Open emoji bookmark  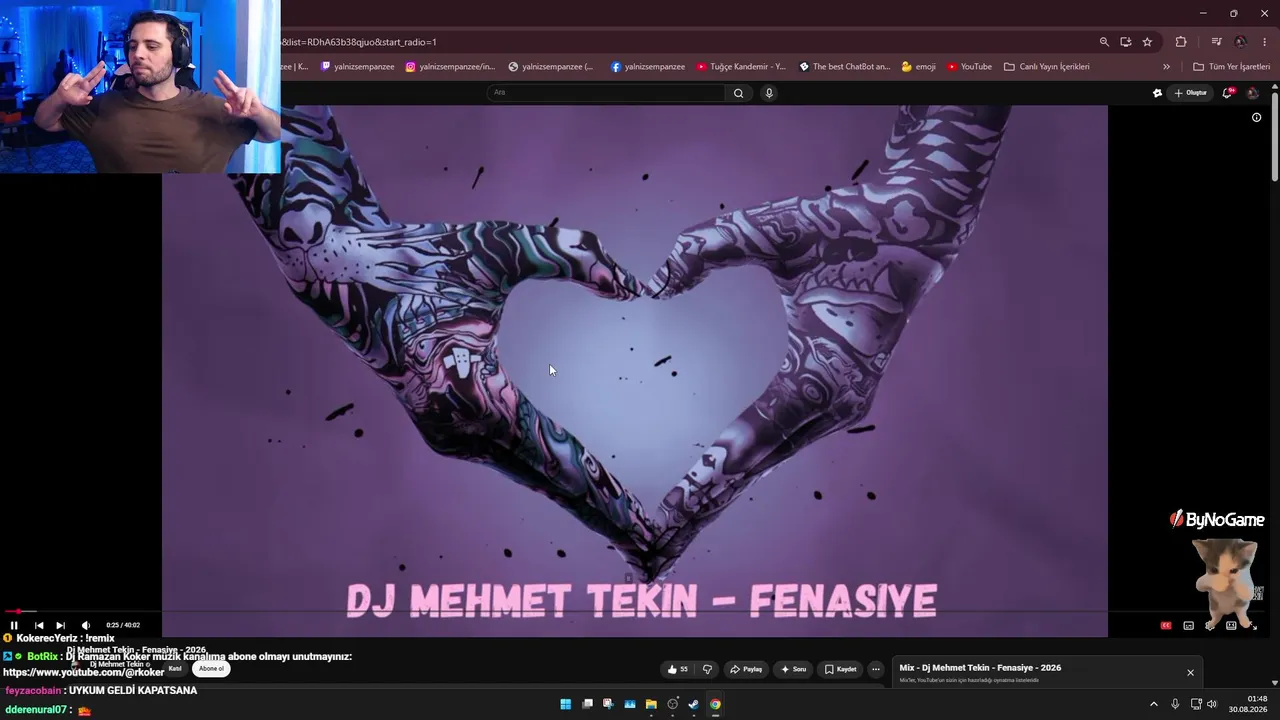(918, 67)
